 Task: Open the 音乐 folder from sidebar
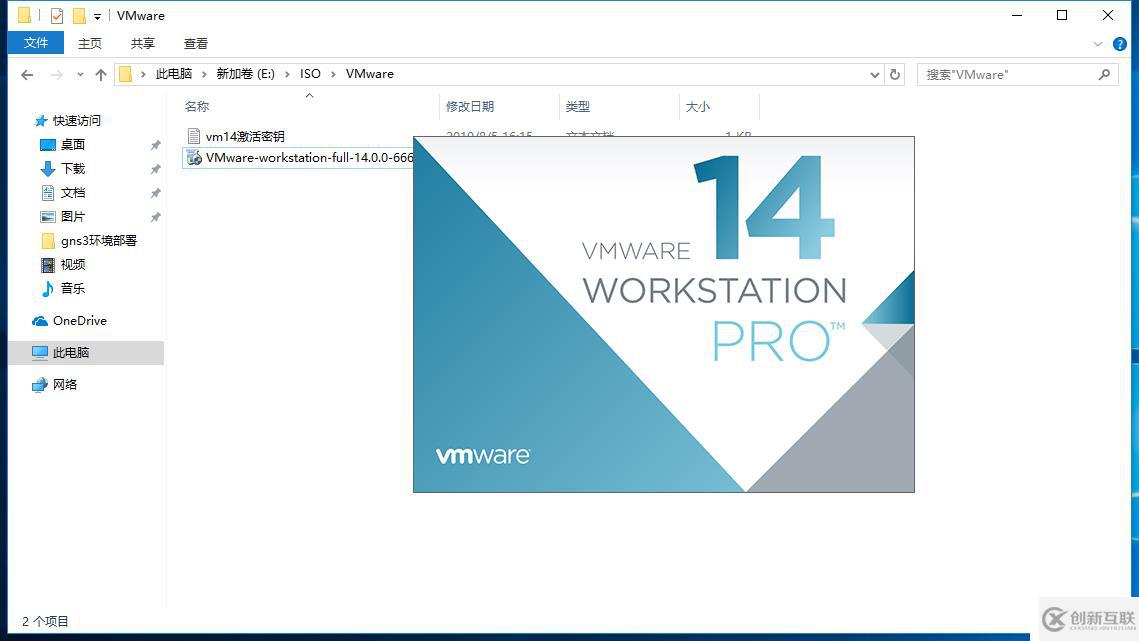pos(71,288)
